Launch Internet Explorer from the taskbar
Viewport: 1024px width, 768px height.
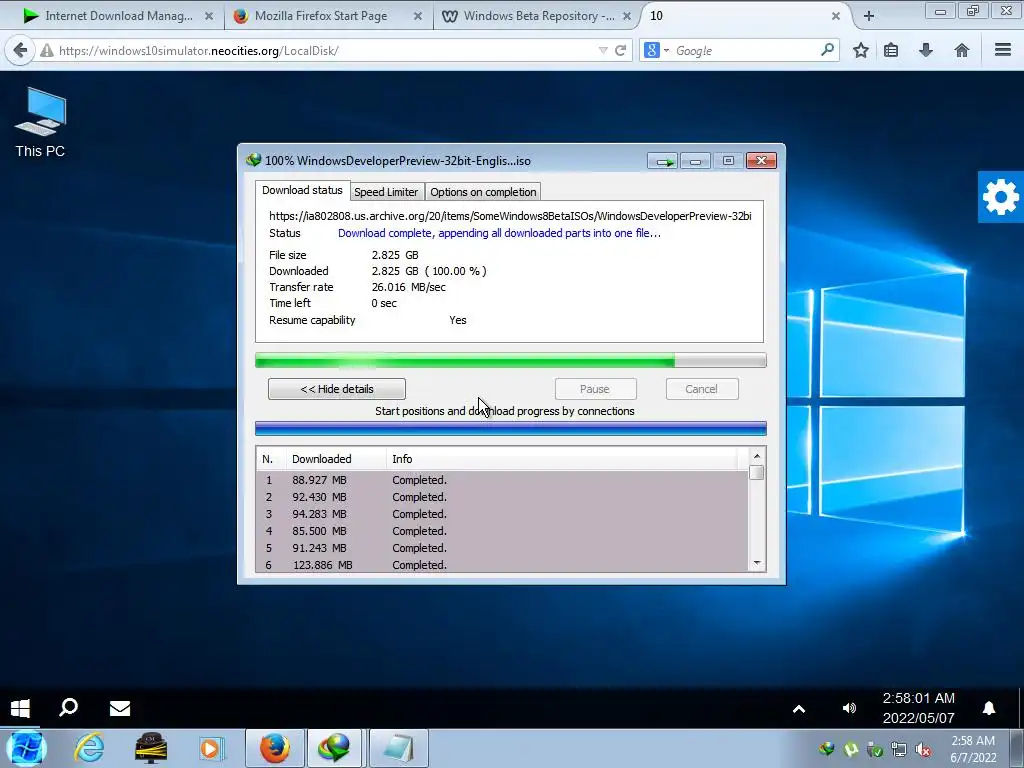[x=89, y=748]
